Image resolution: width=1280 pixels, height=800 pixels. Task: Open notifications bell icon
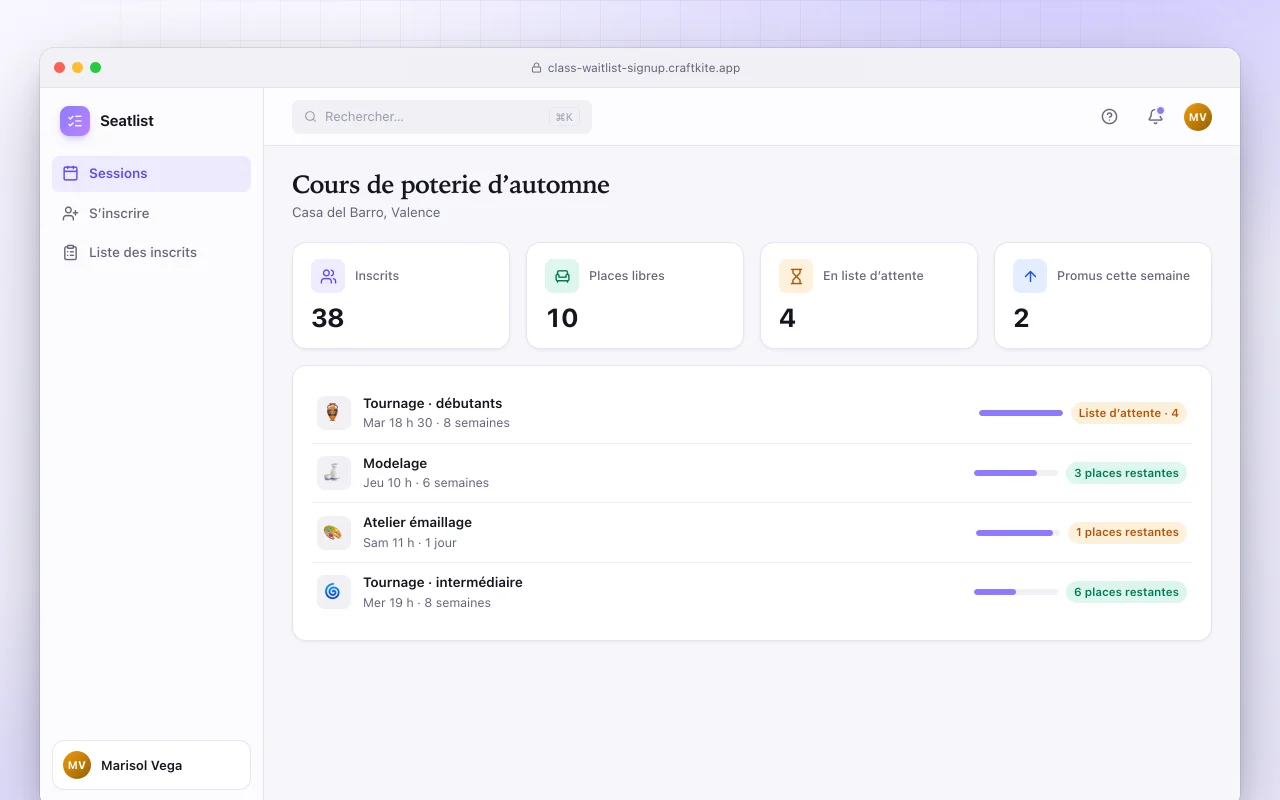point(1155,117)
